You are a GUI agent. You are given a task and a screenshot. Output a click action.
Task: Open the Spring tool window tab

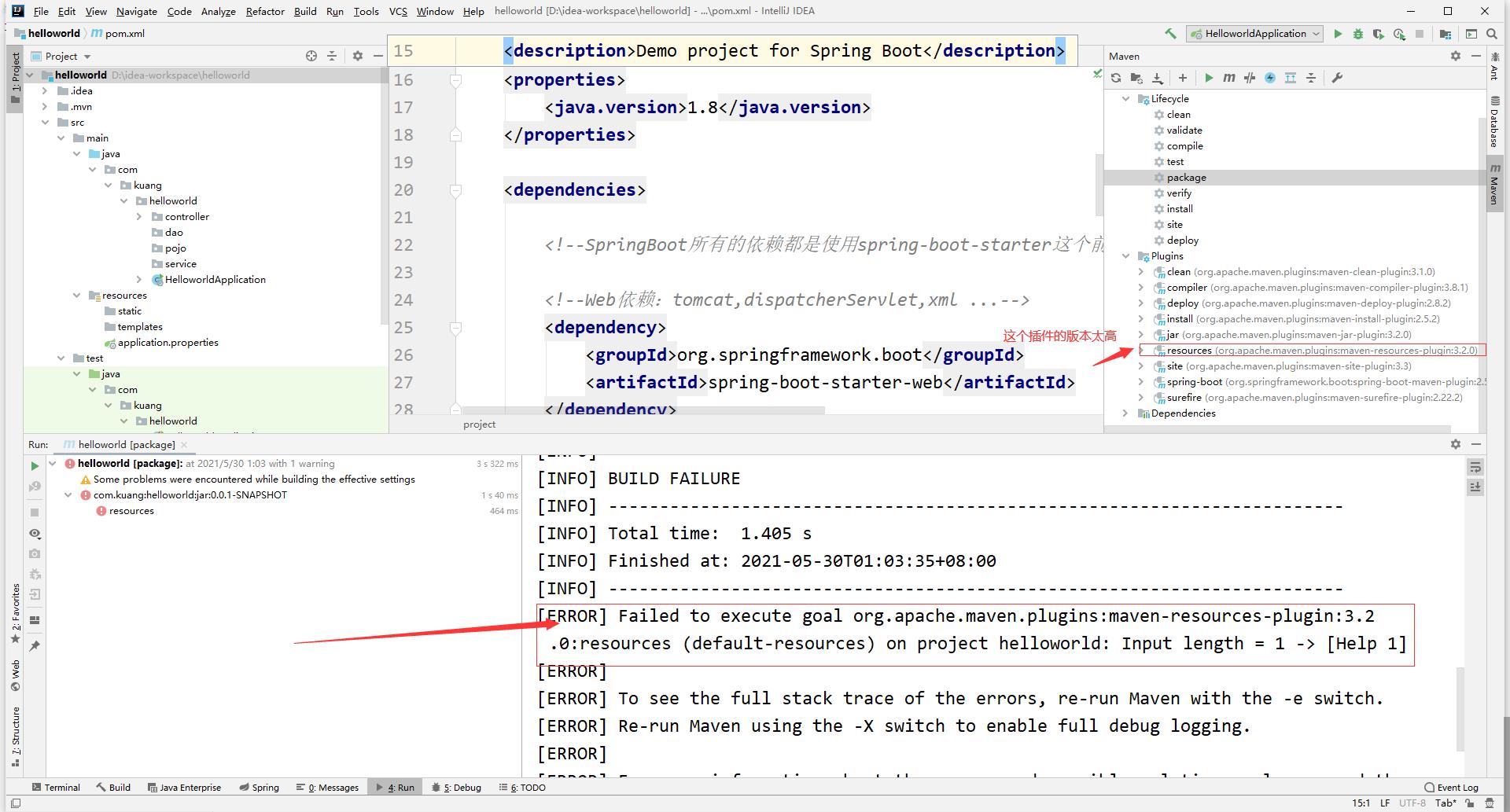coord(259,787)
